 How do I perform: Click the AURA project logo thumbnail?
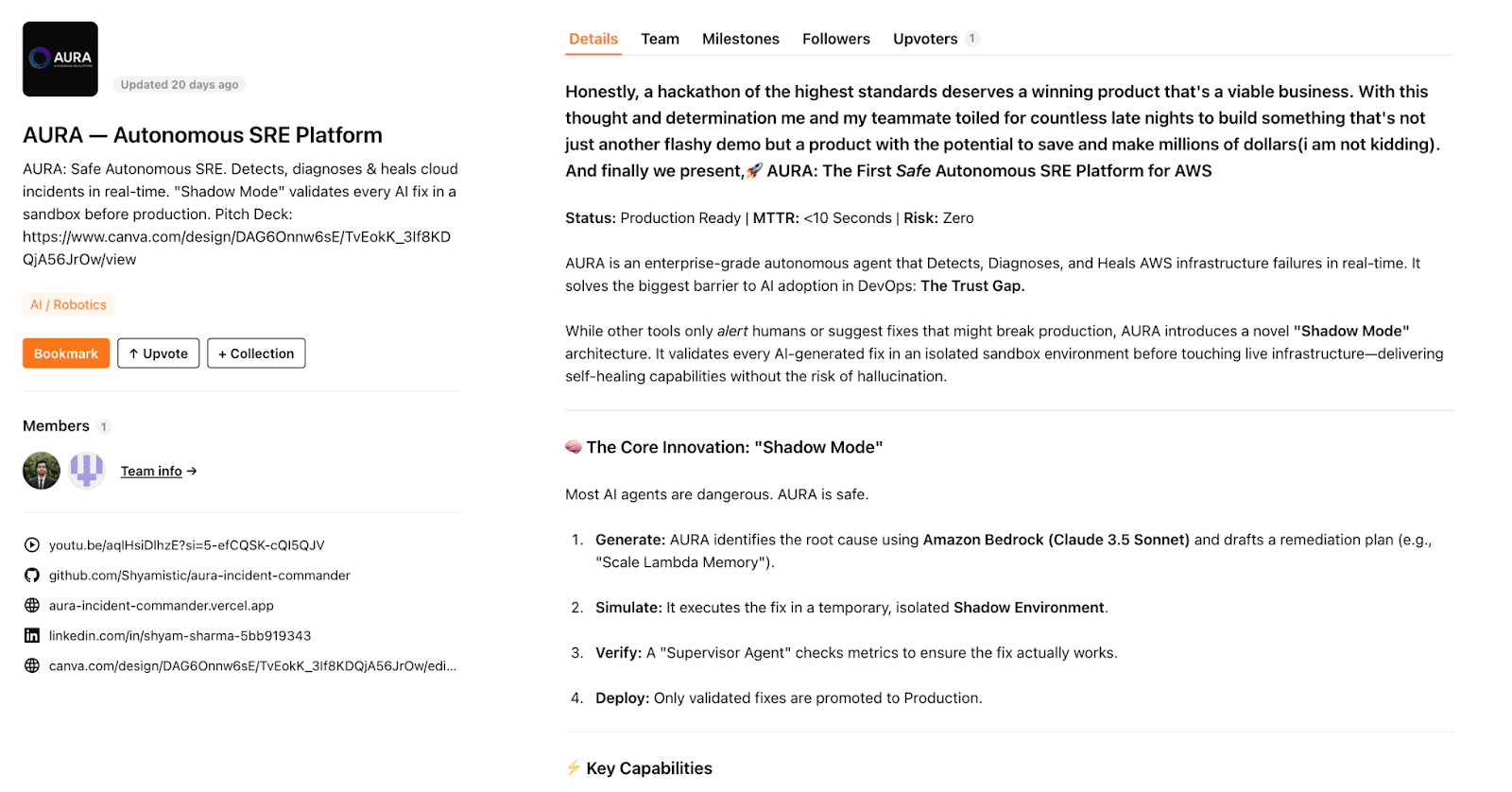coord(60,59)
